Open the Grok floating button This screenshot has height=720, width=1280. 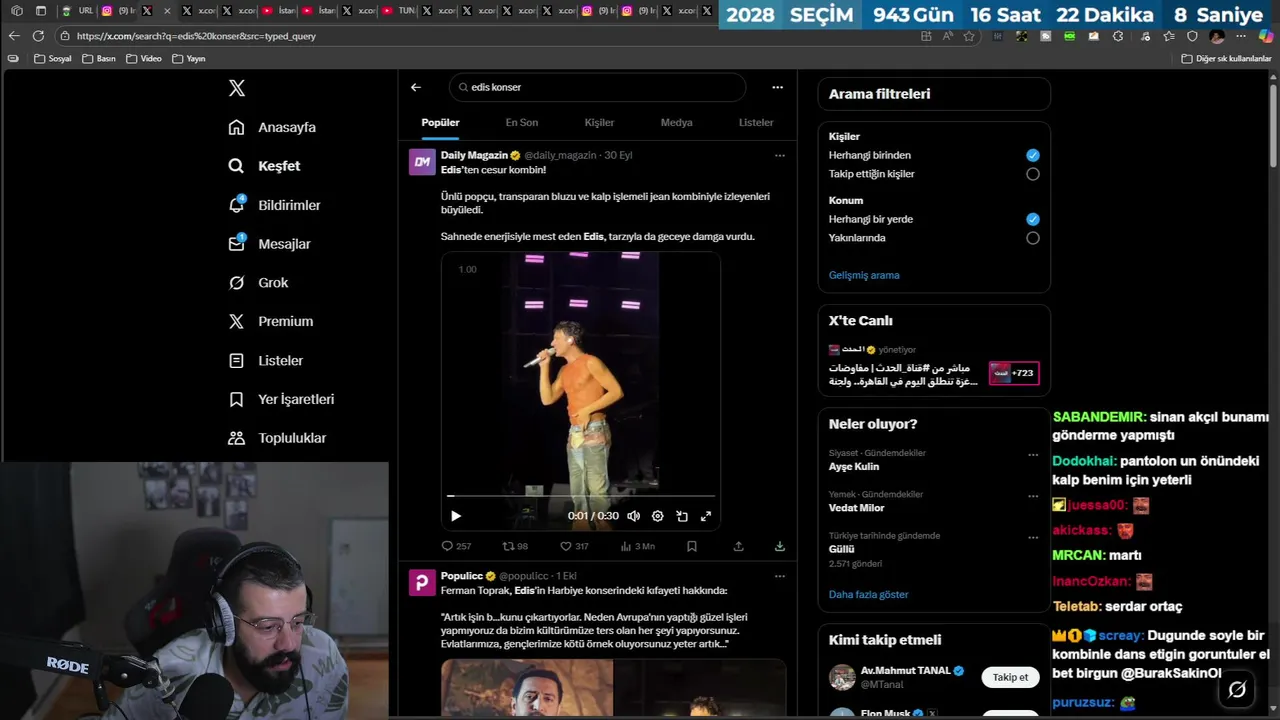pyautogui.click(x=1237, y=690)
